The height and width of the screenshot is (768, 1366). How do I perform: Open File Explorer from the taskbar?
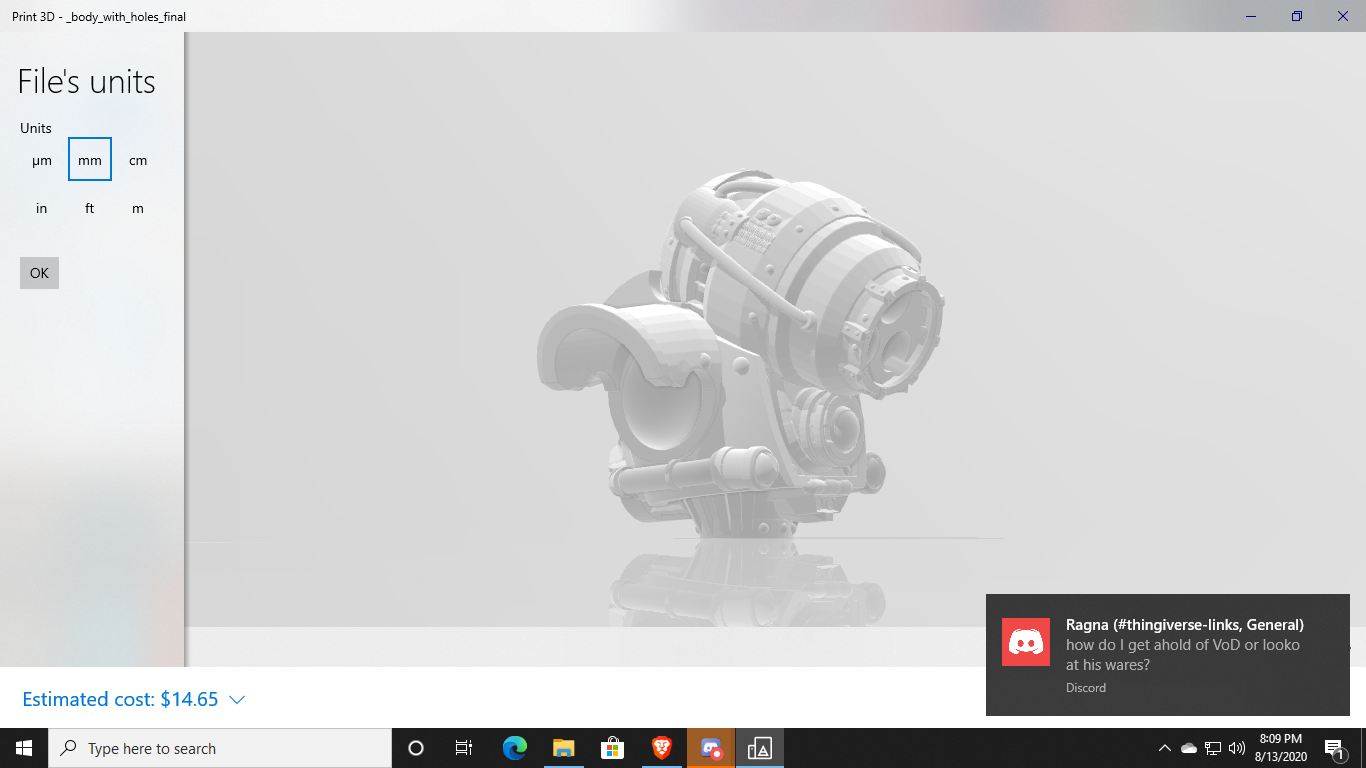coord(564,748)
